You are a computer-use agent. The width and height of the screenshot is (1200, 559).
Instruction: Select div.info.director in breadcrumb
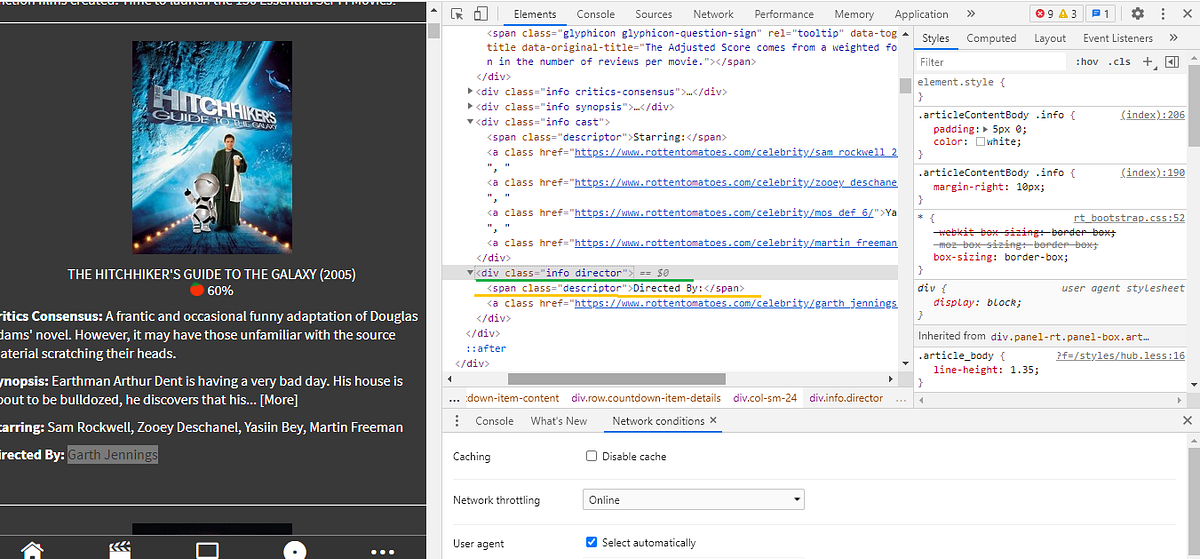846,398
